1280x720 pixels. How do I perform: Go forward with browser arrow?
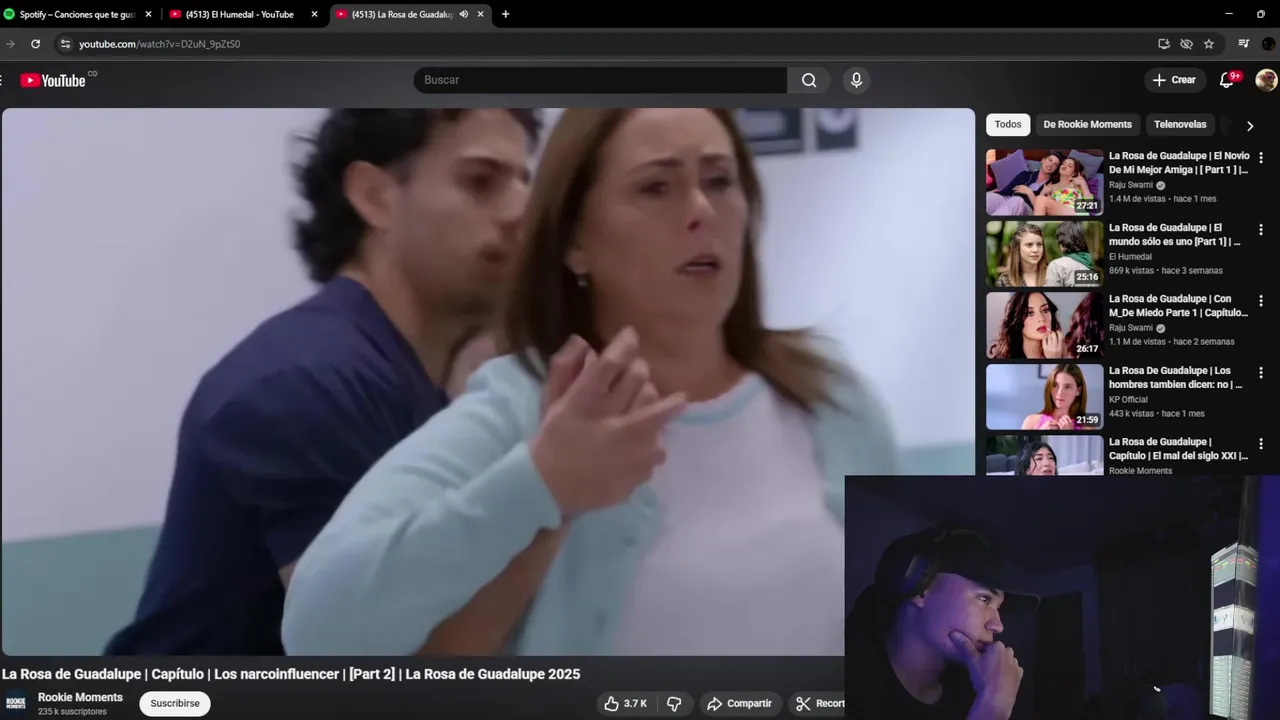point(10,44)
